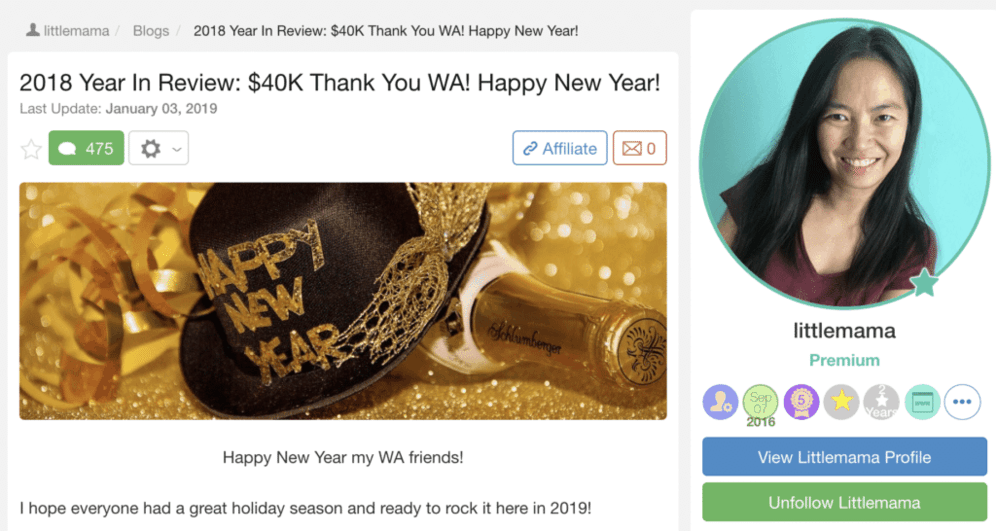Toggle the Unfollow Littlemama button

(x=844, y=502)
